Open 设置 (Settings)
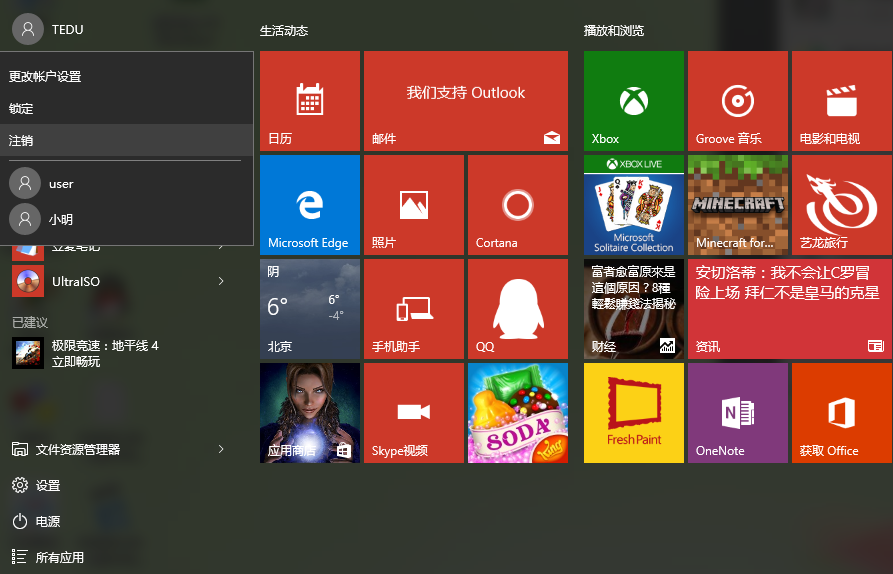Screen dimensions: 893x574 pos(36,485)
